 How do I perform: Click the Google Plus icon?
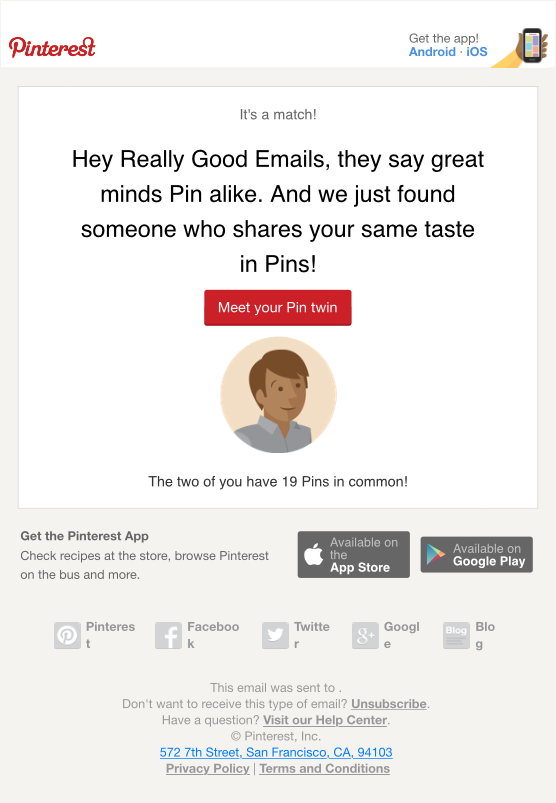(x=365, y=636)
